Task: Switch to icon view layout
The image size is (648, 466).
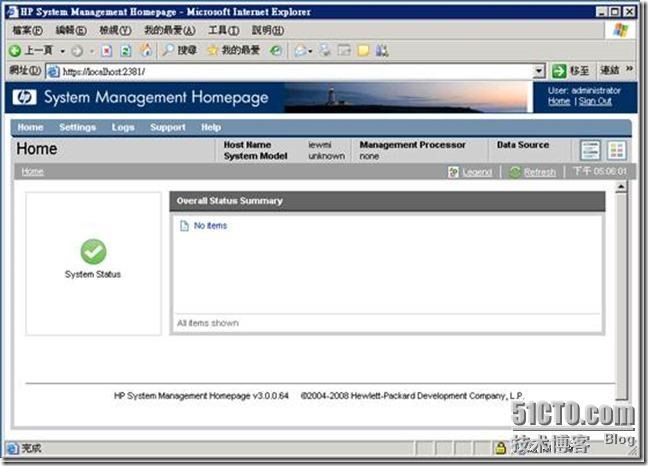Action: (x=617, y=150)
